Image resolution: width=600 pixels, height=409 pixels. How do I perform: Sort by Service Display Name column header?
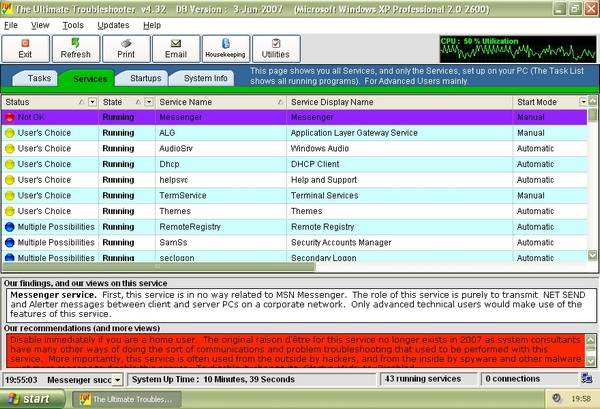(399, 102)
